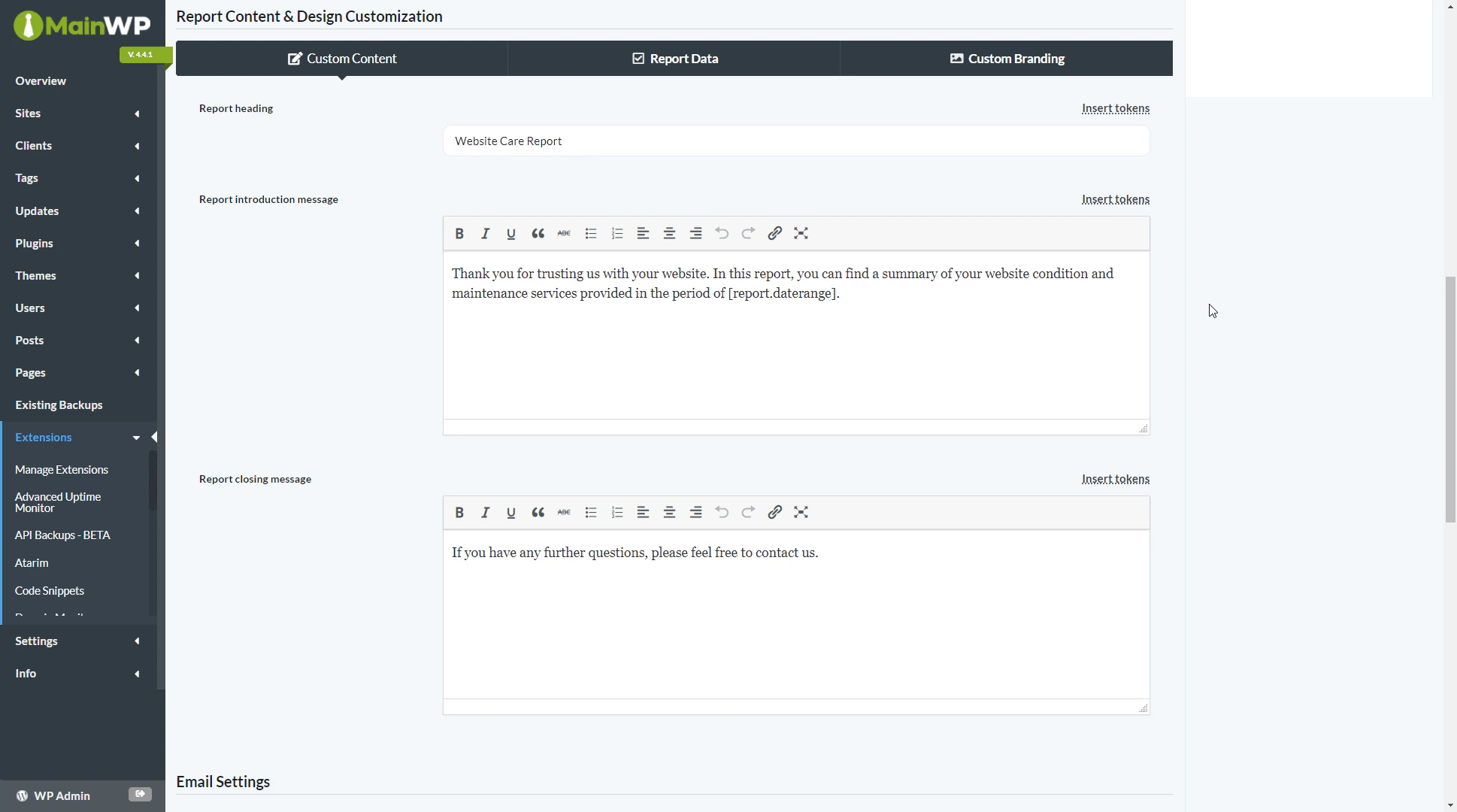Click Align left icon in closing message editor
The height and width of the screenshot is (812, 1457).
[643, 512]
